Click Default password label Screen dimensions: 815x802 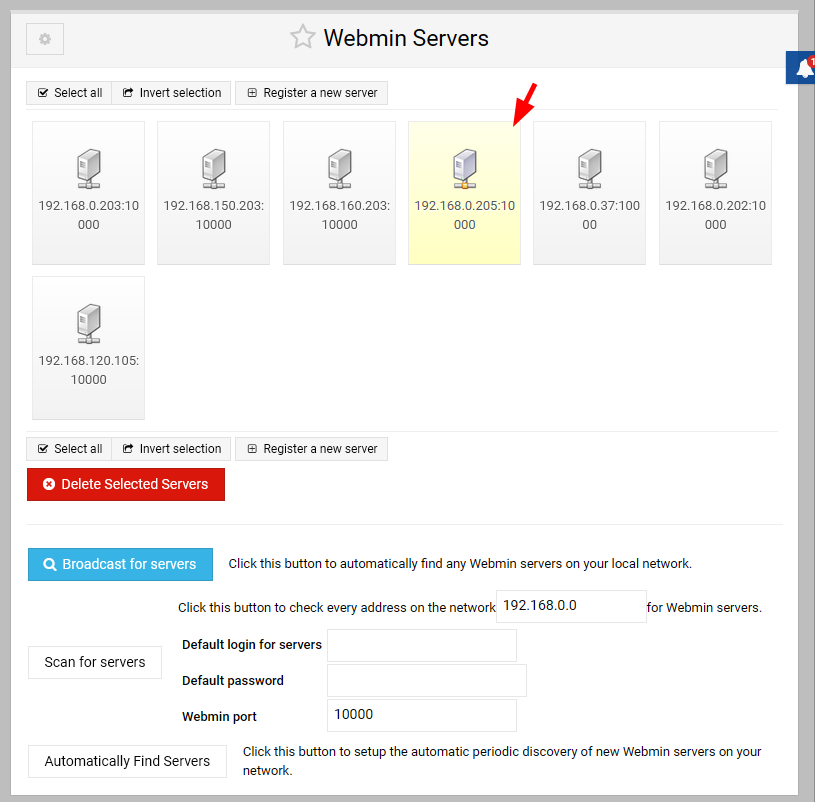pos(233,681)
